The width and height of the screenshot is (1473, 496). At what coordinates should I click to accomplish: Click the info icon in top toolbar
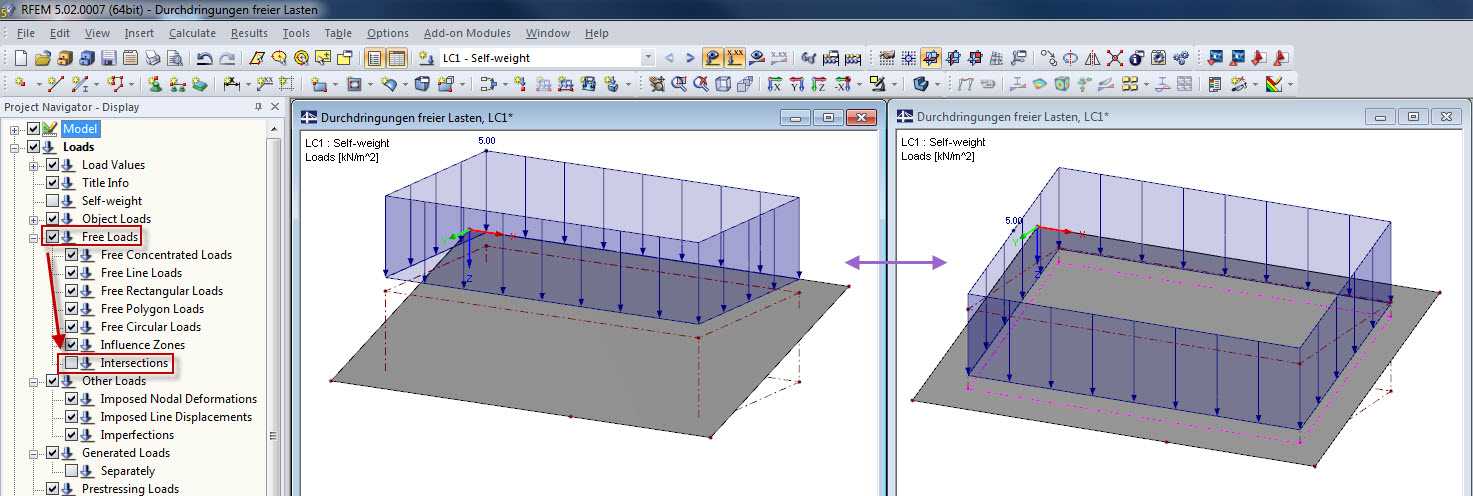pyautogui.click(x=1137, y=58)
